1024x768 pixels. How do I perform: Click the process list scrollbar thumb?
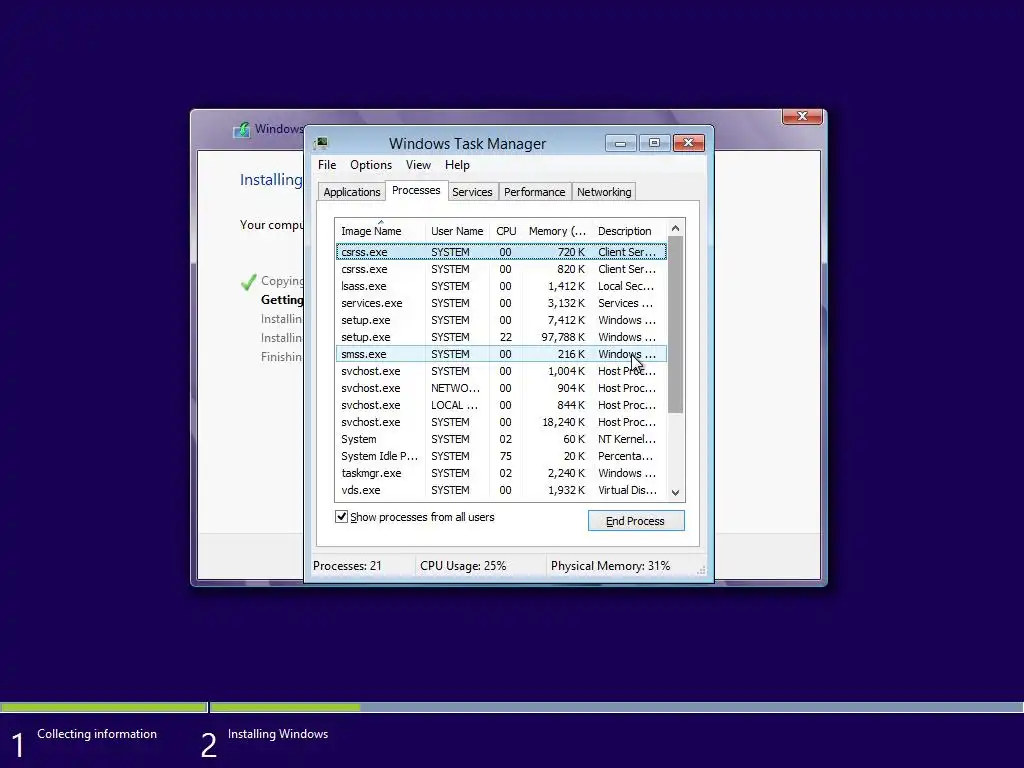tap(675, 325)
